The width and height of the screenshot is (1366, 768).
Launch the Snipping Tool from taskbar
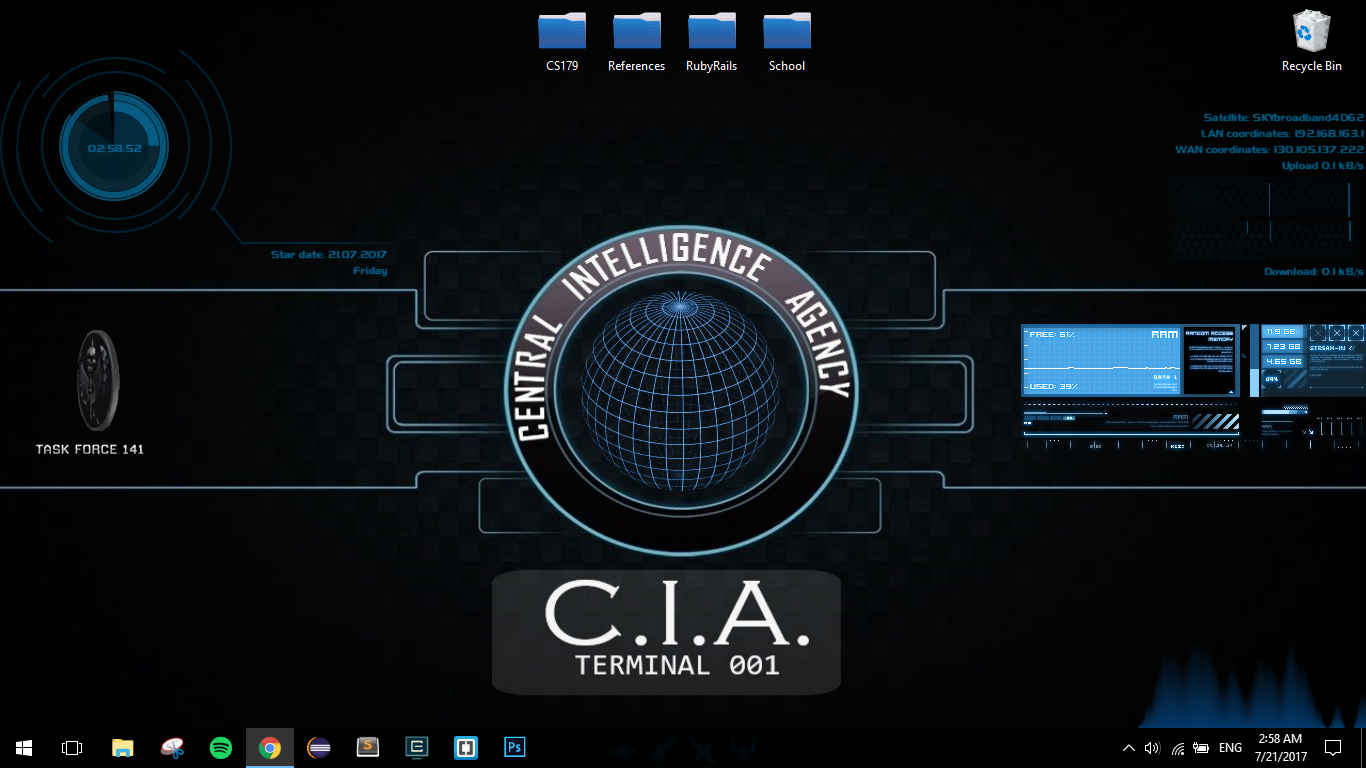[x=172, y=747]
